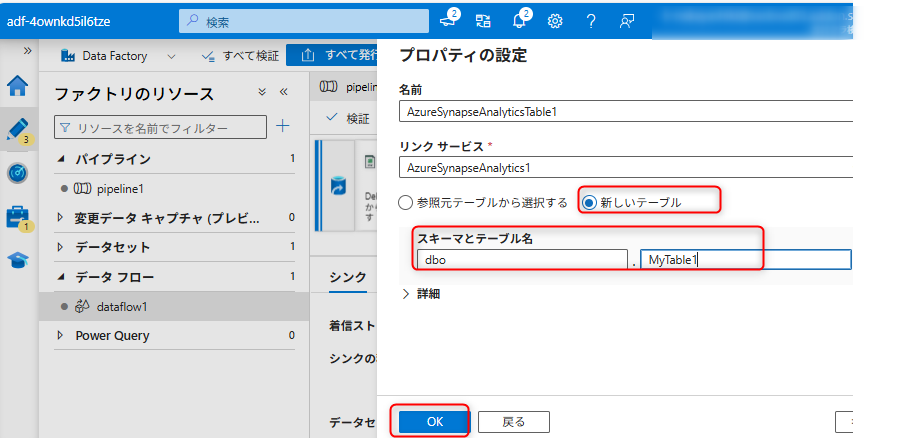Image resolution: width=909 pixels, height=438 pixels.
Task: Click the resource name filter box
Action: pos(161,127)
